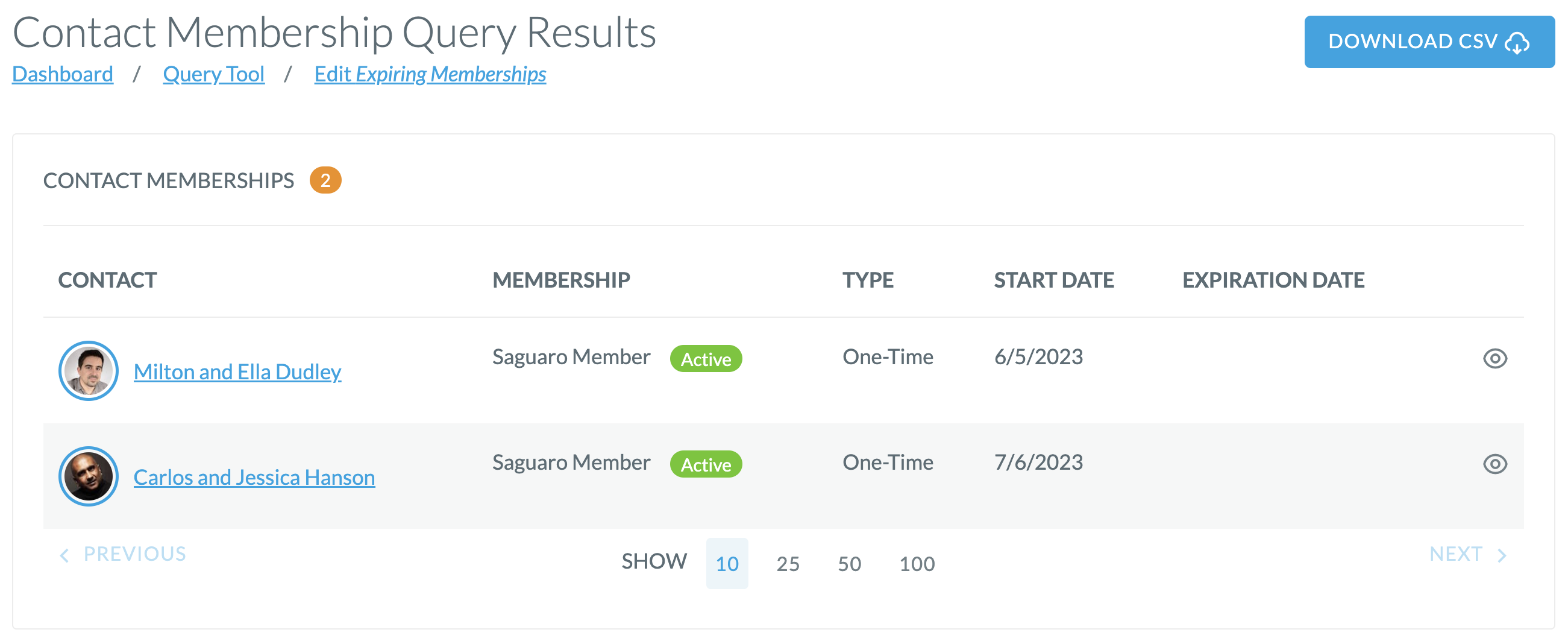The height and width of the screenshot is (644, 1568).
Task: Select the highlighted page size option 10
Action: [x=728, y=564]
